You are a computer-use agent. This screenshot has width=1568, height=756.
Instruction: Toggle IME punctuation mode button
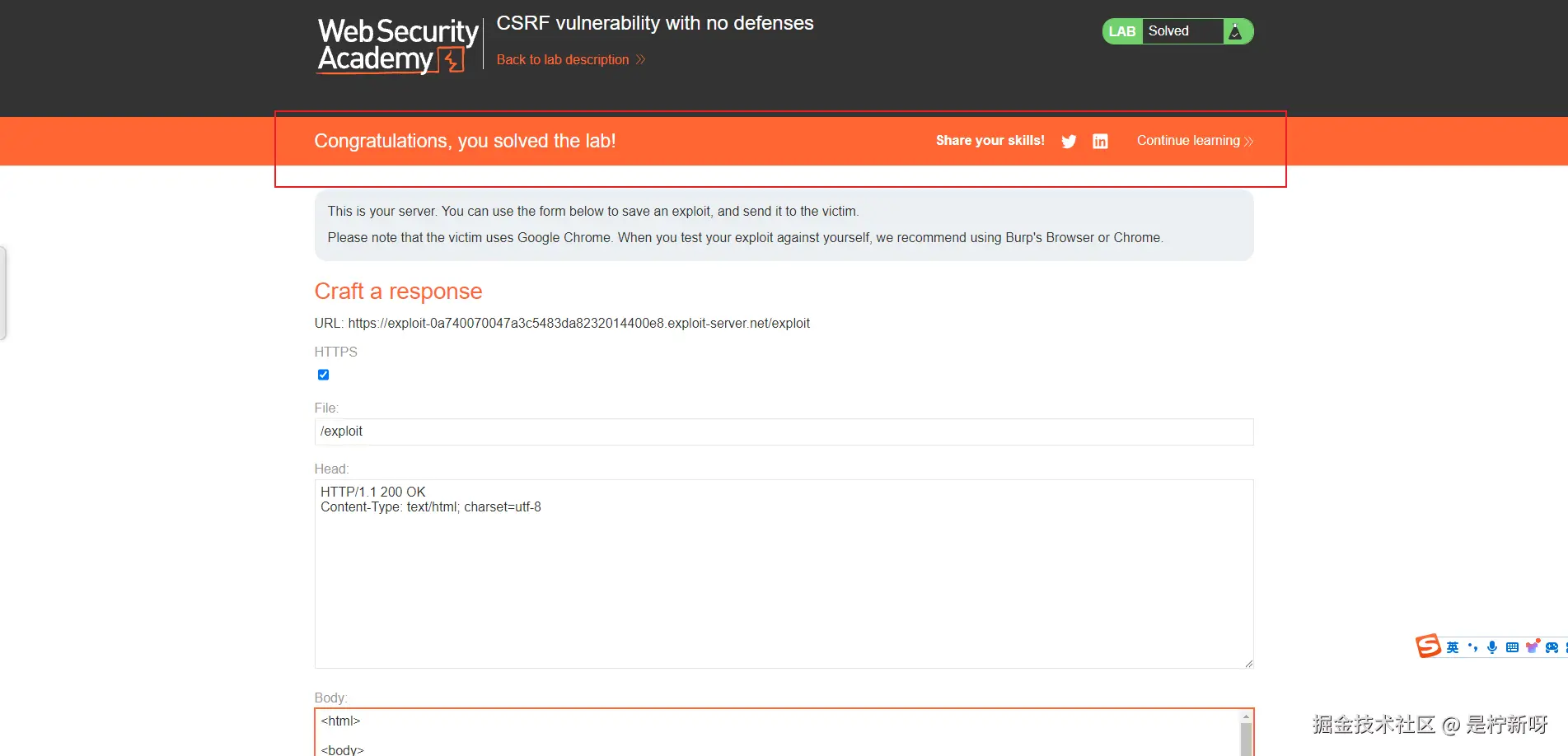click(1472, 647)
